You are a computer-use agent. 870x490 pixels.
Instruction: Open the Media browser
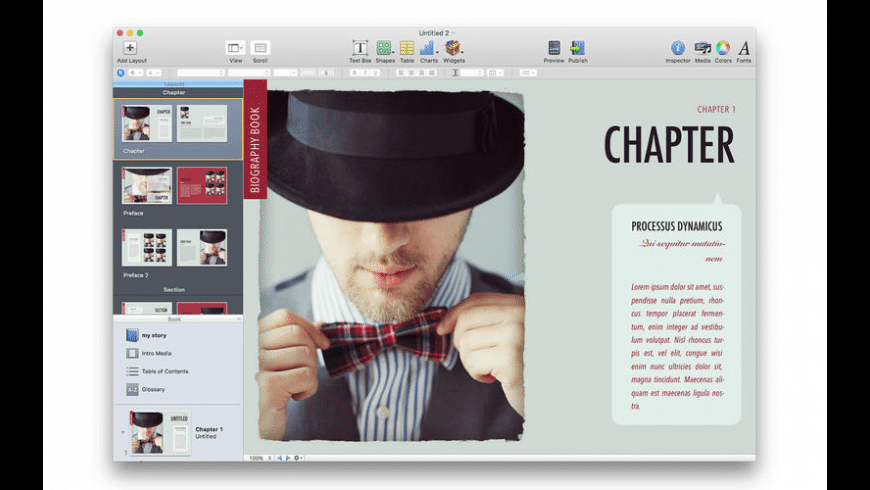click(702, 48)
